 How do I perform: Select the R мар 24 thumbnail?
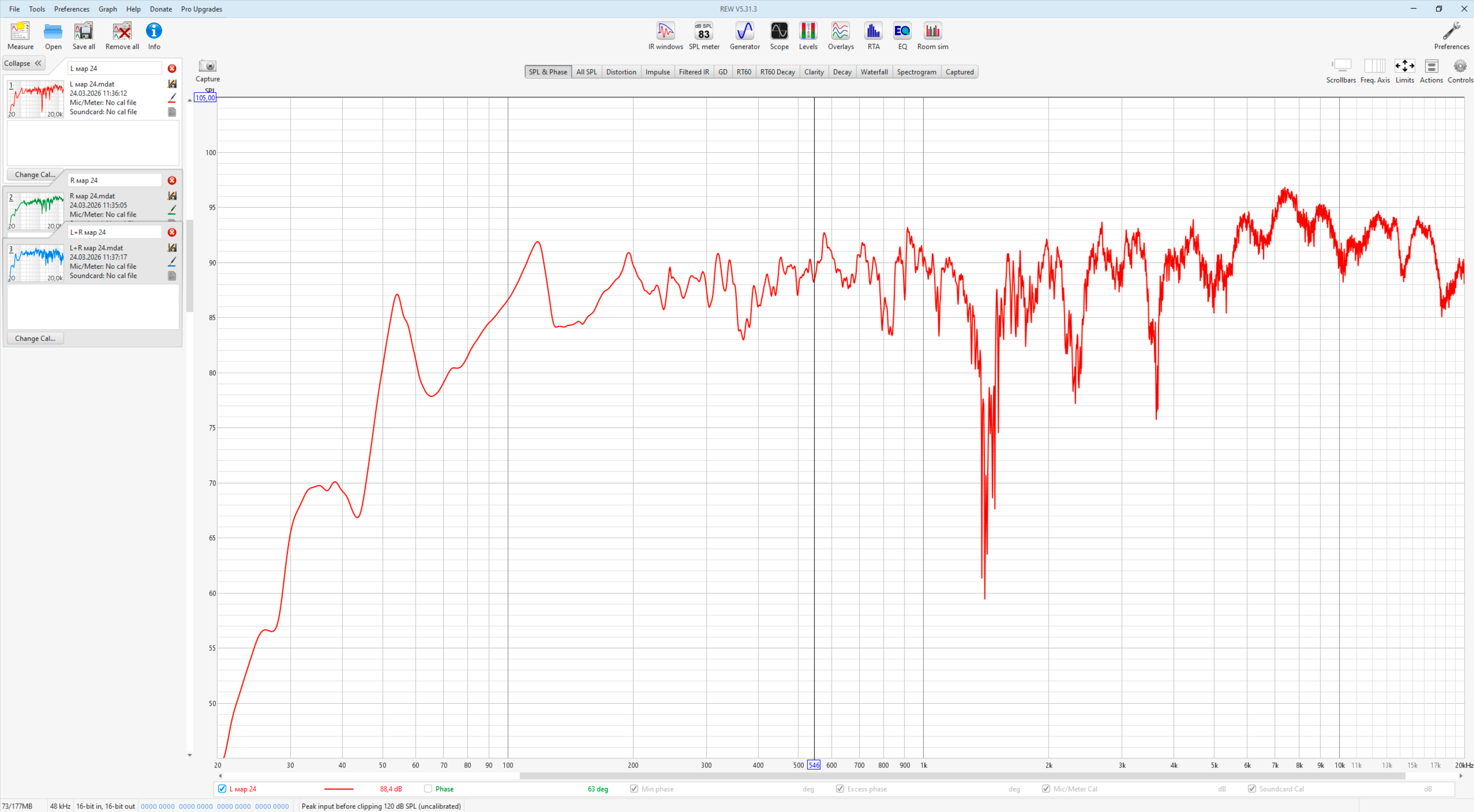[35, 210]
